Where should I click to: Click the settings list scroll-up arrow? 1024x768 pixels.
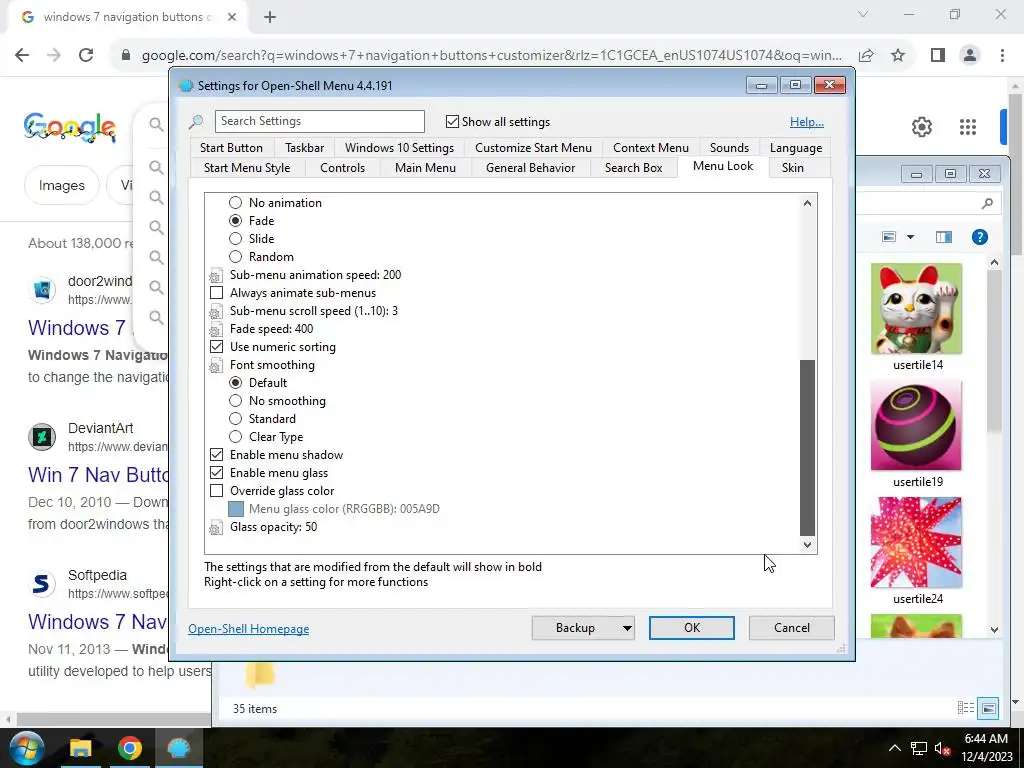point(807,203)
